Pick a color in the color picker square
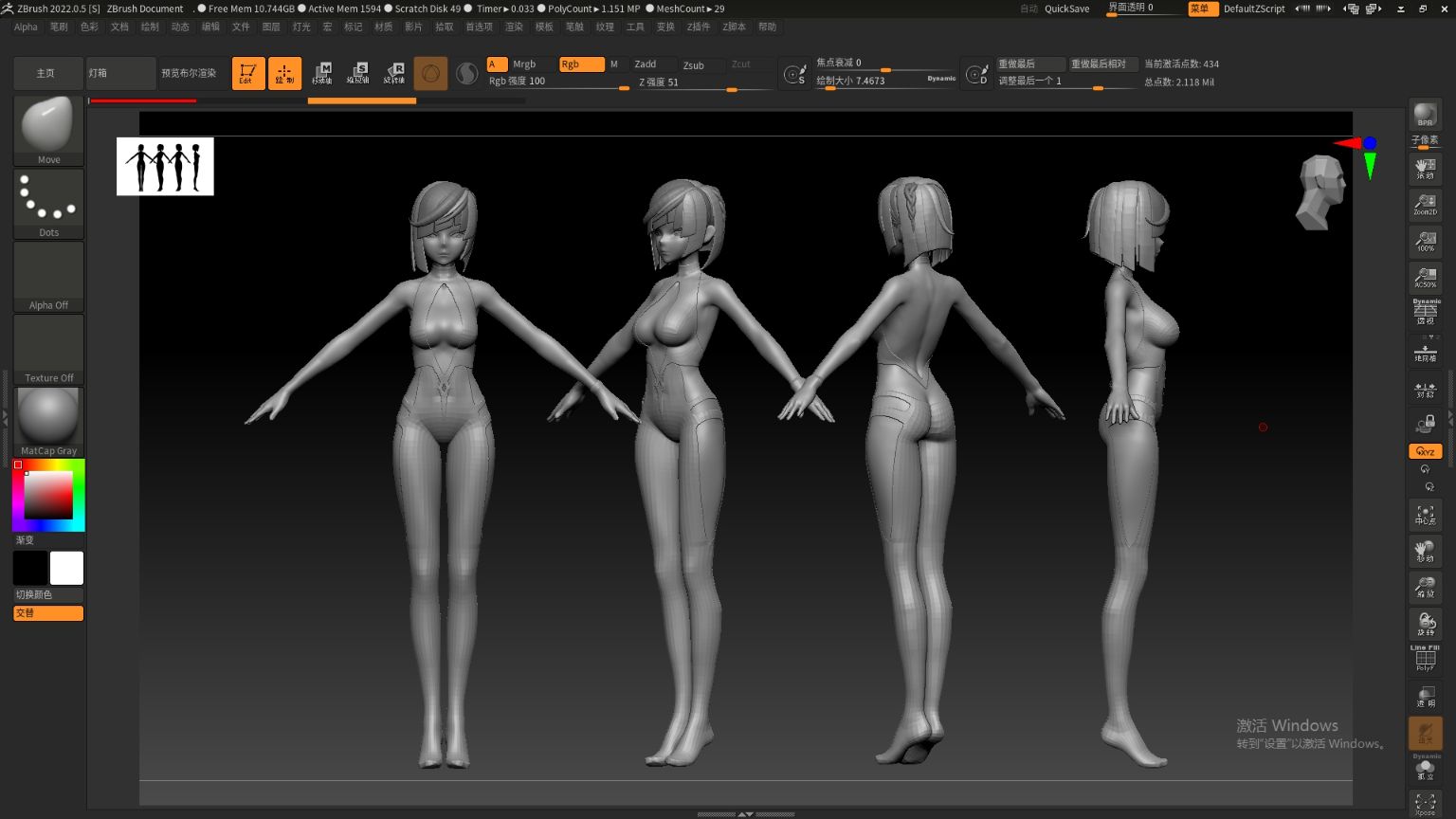Viewport: 1456px width, 819px height. pos(48,495)
